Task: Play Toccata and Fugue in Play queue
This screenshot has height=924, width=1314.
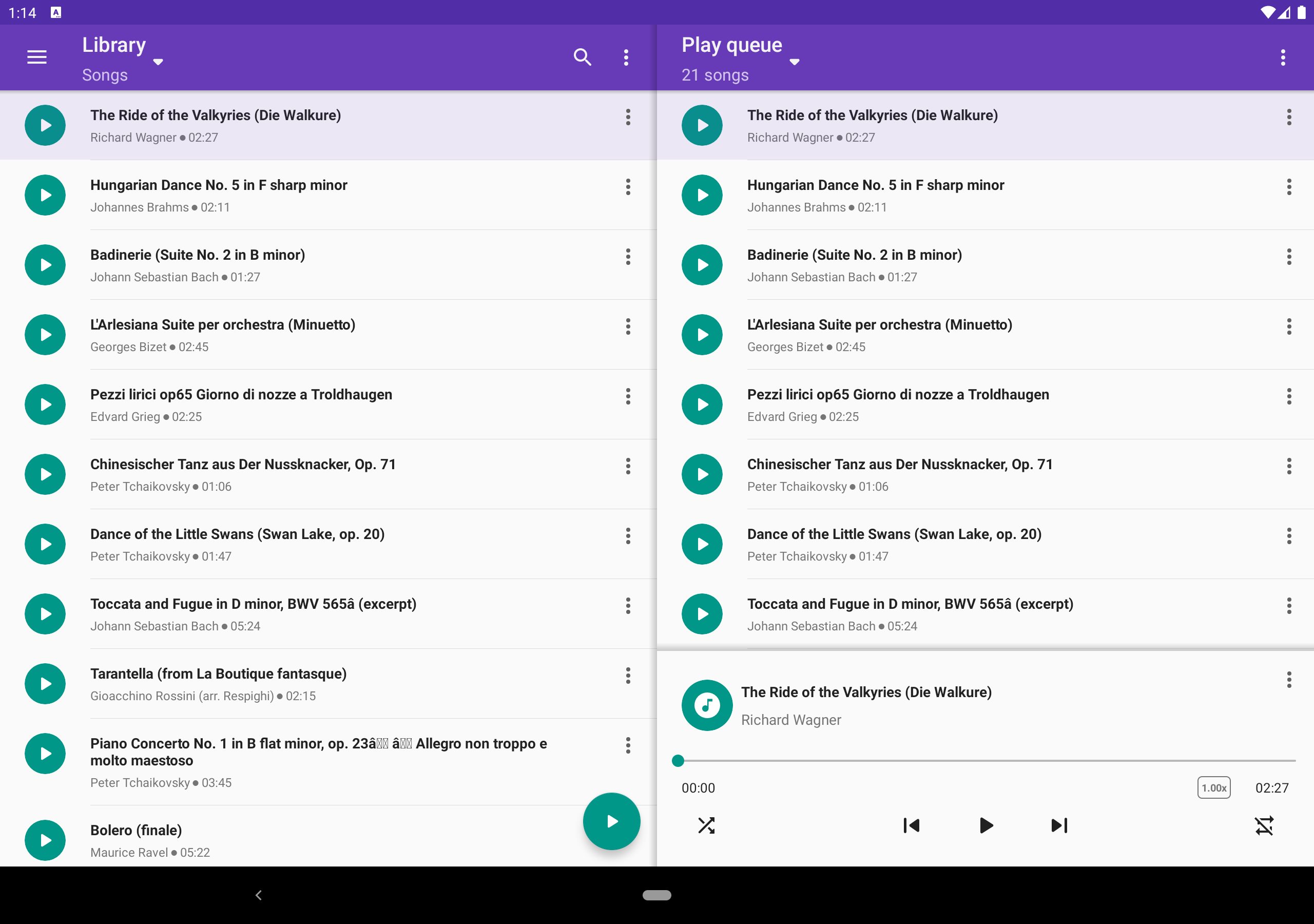Action: [x=702, y=614]
